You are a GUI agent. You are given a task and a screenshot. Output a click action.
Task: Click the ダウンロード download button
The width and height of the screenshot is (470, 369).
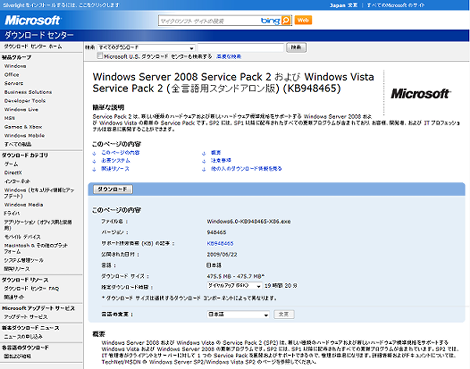pyautogui.click(x=113, y=189)
